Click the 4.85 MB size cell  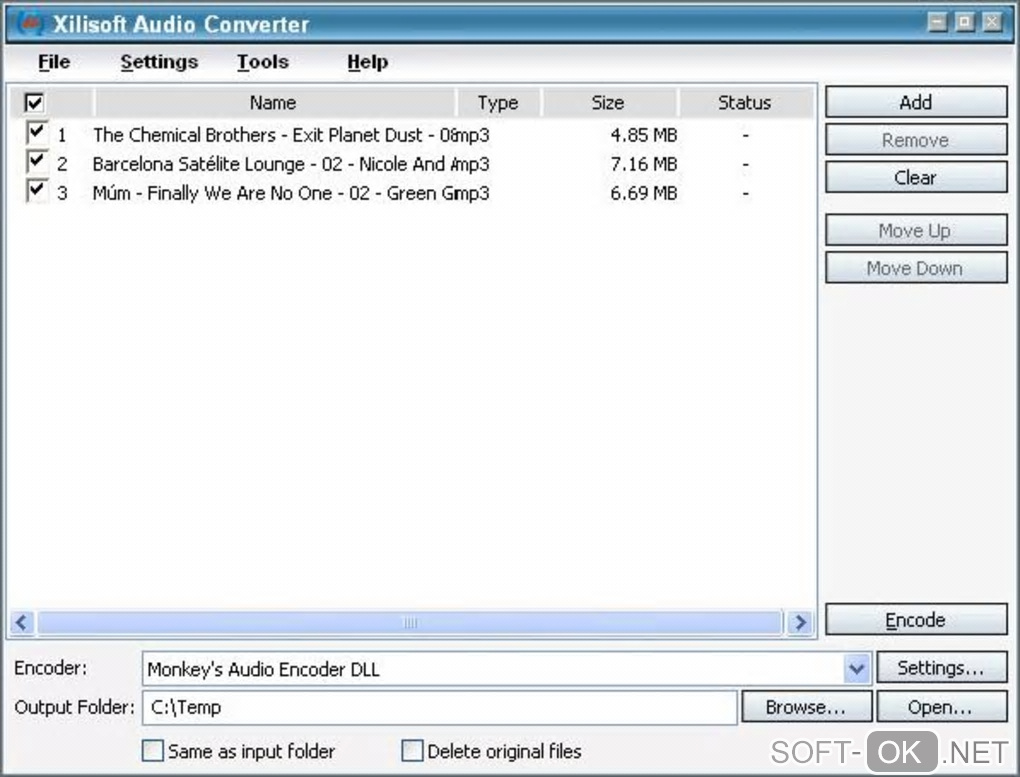pos(644,135)
